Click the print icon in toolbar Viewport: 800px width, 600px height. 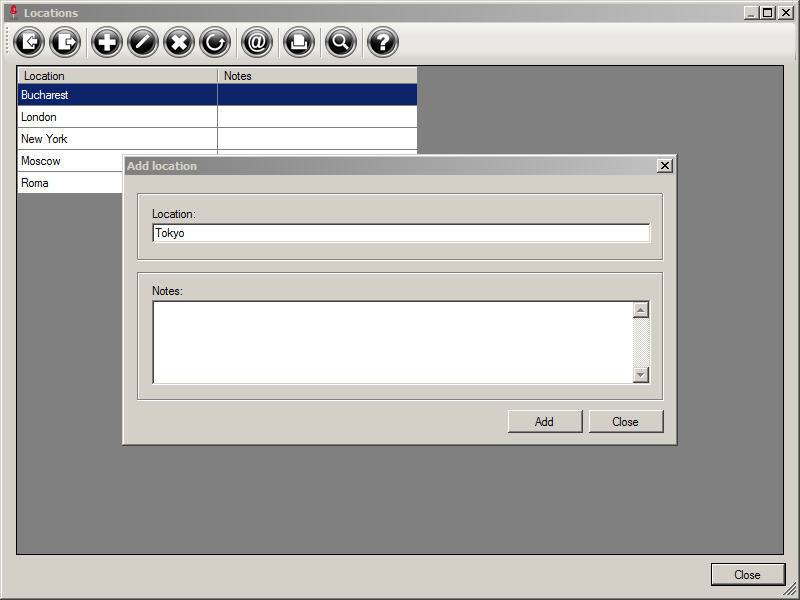click(299, 42)
